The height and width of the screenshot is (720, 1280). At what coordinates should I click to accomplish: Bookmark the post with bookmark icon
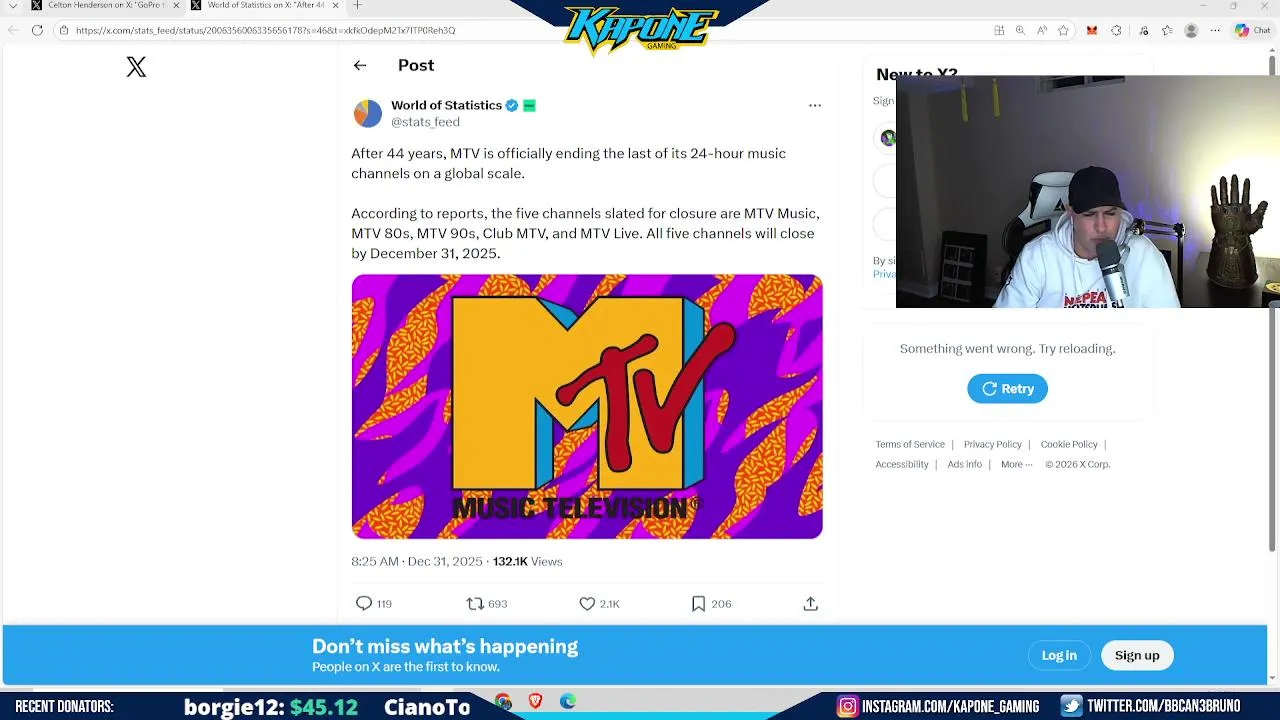coord(699,603)
